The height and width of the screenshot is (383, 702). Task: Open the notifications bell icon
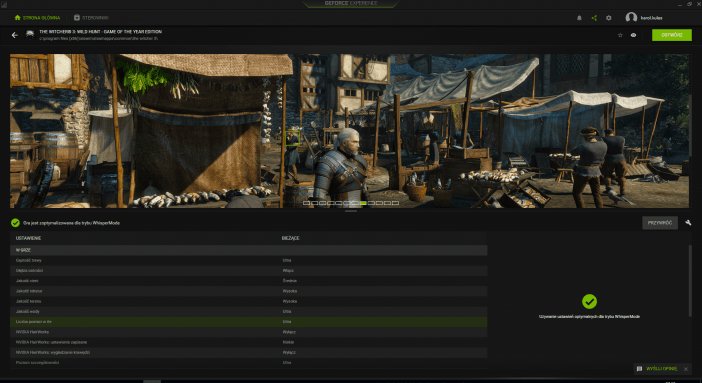579,18
